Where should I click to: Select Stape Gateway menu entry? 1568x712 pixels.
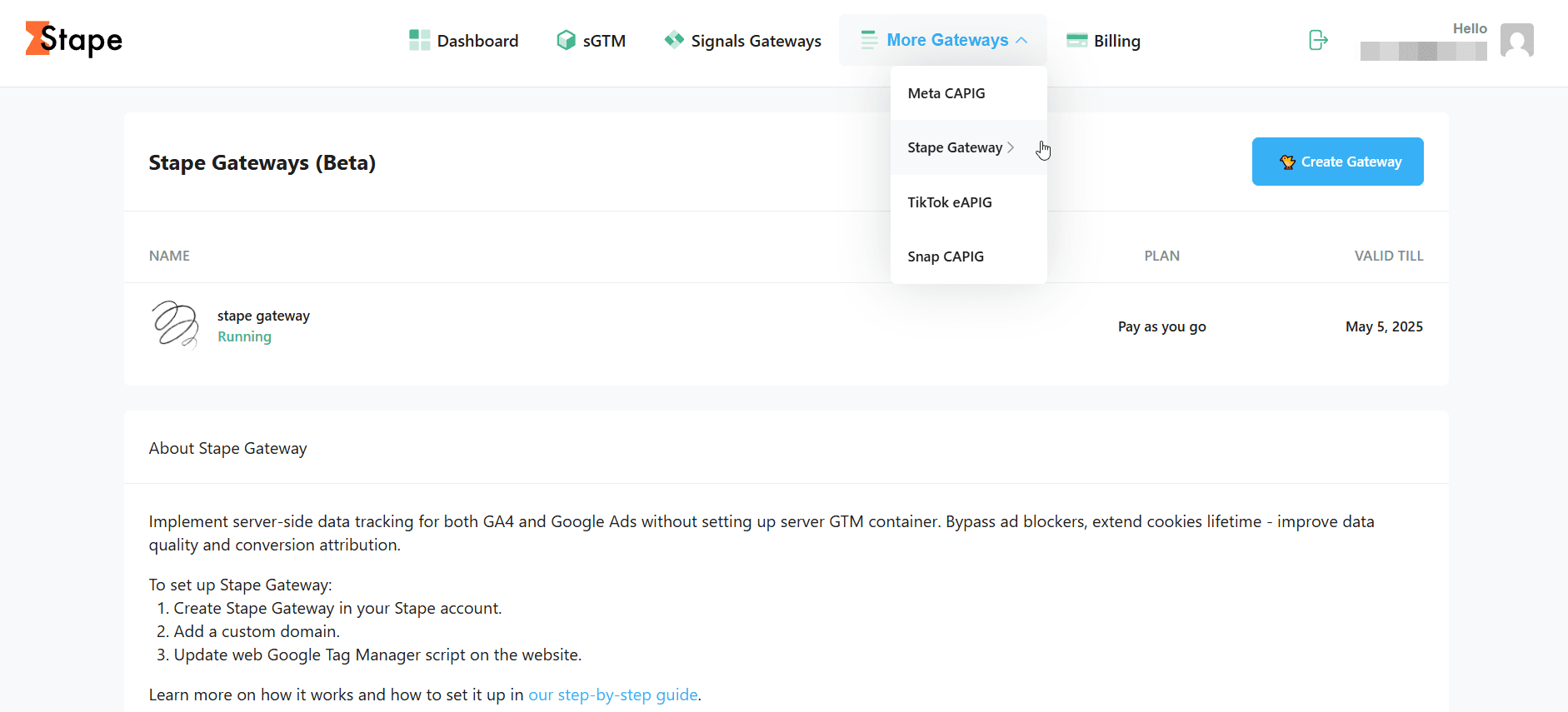[x=968, y=147]
